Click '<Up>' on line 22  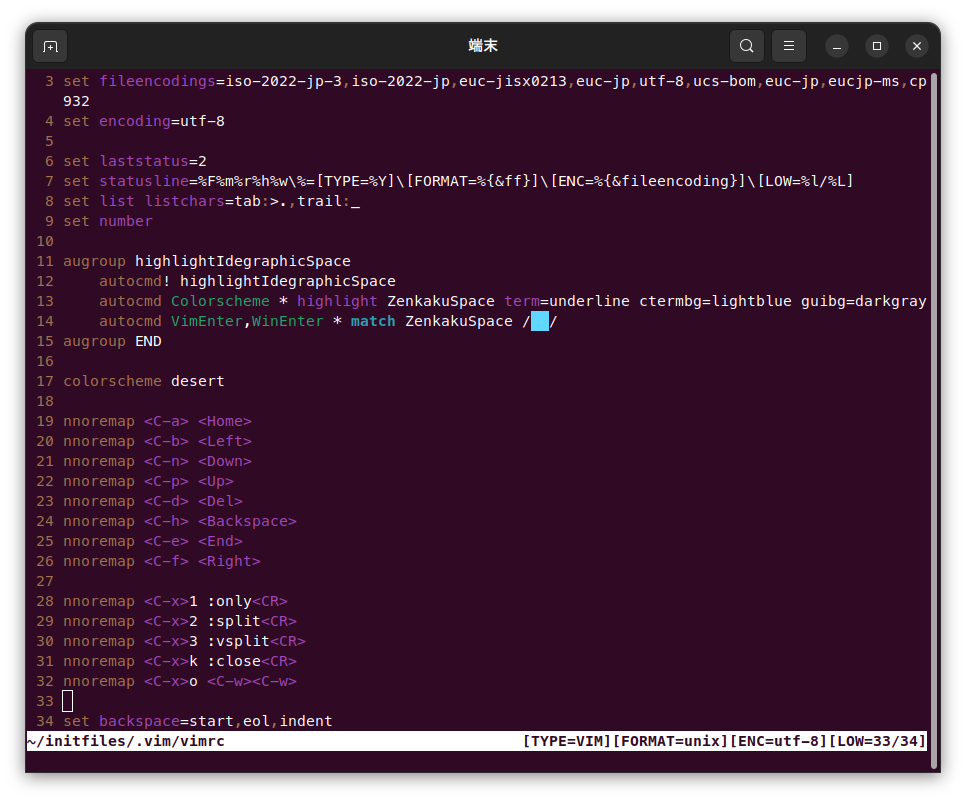pyautogui.click(x=216, y=481)
